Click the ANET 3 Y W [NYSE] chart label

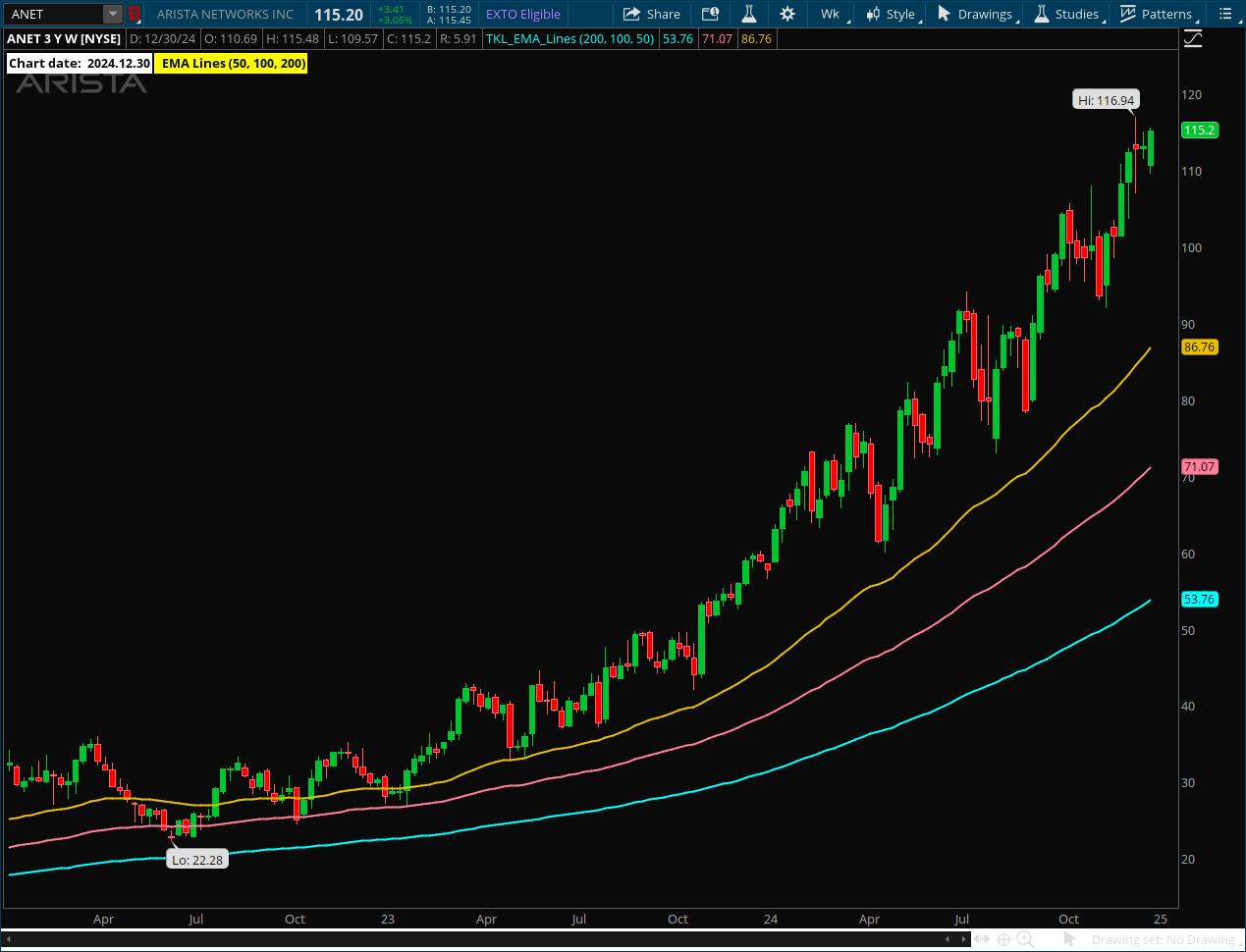[65, 38]
